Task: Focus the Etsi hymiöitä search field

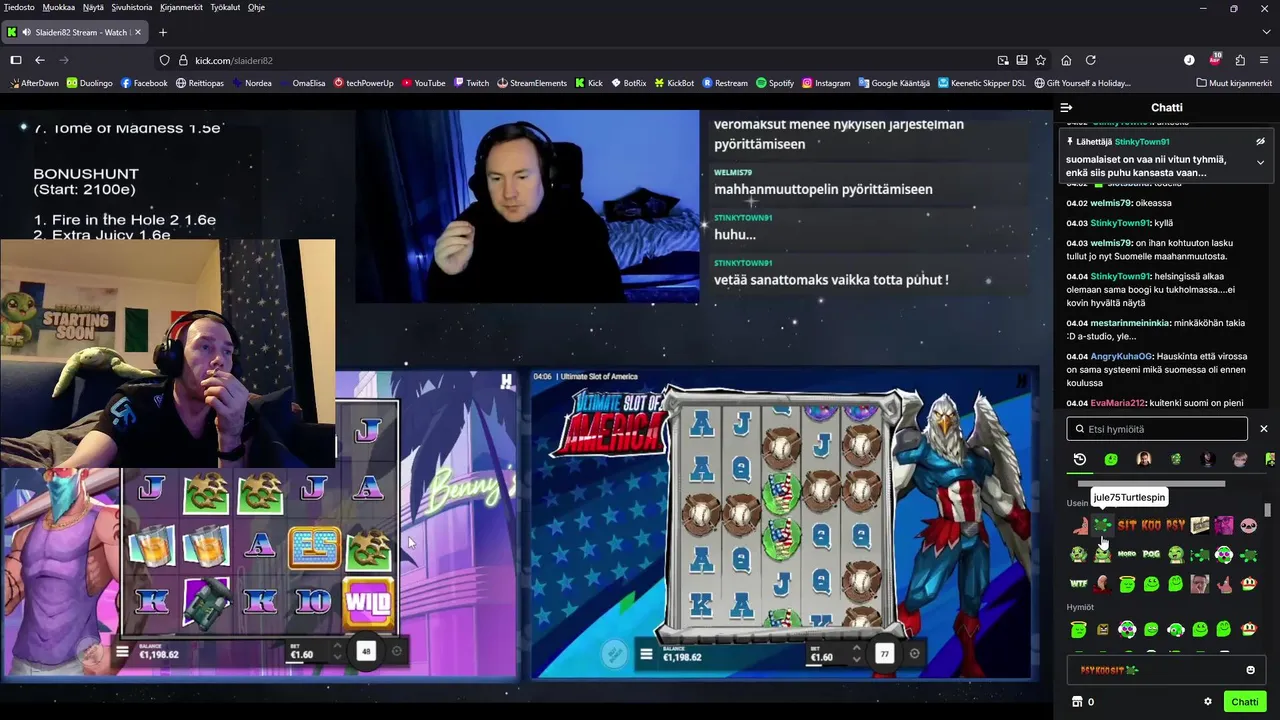Action: click(x=1157, y=429)
